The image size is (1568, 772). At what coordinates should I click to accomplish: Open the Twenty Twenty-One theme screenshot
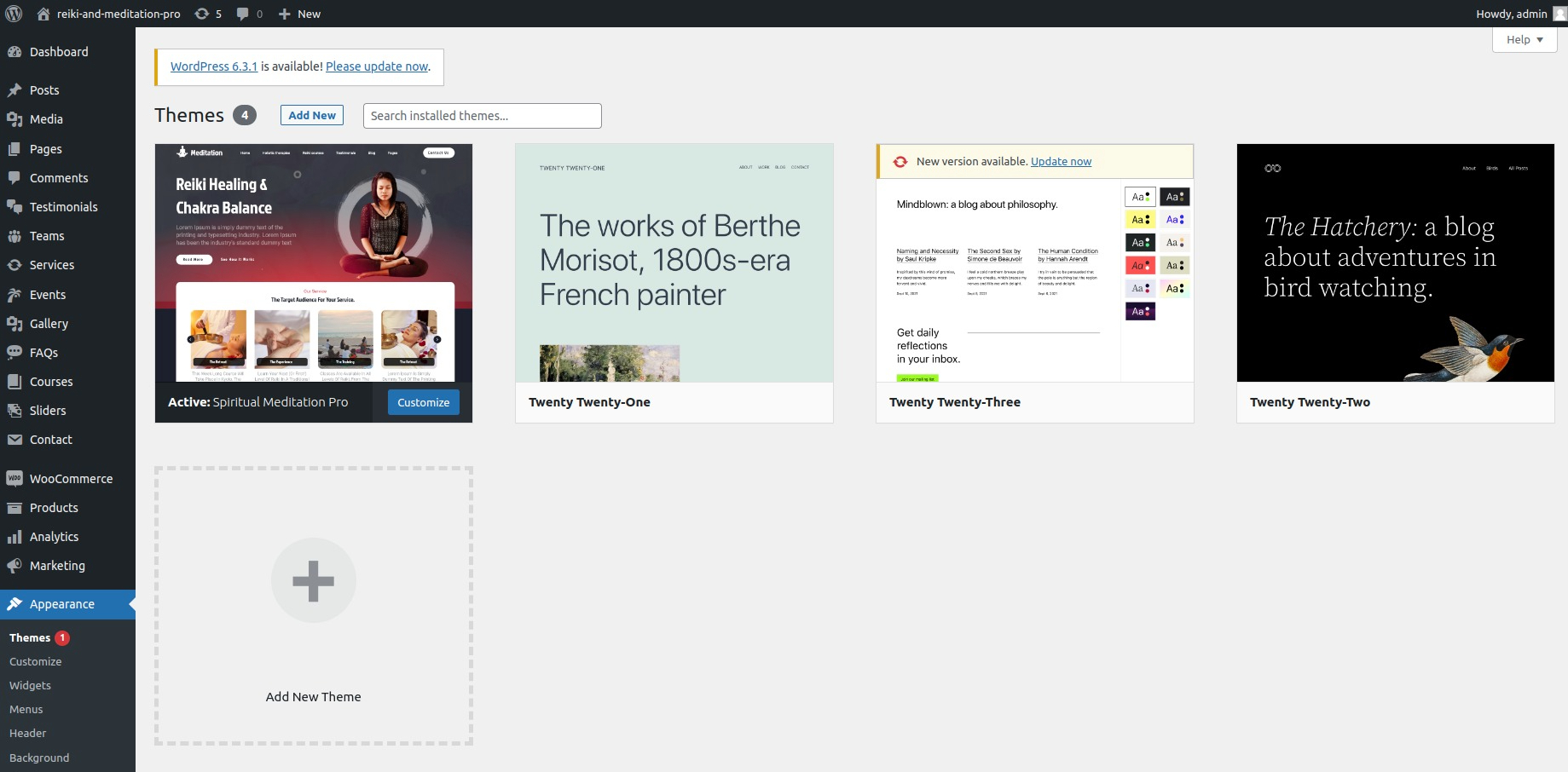674,262
